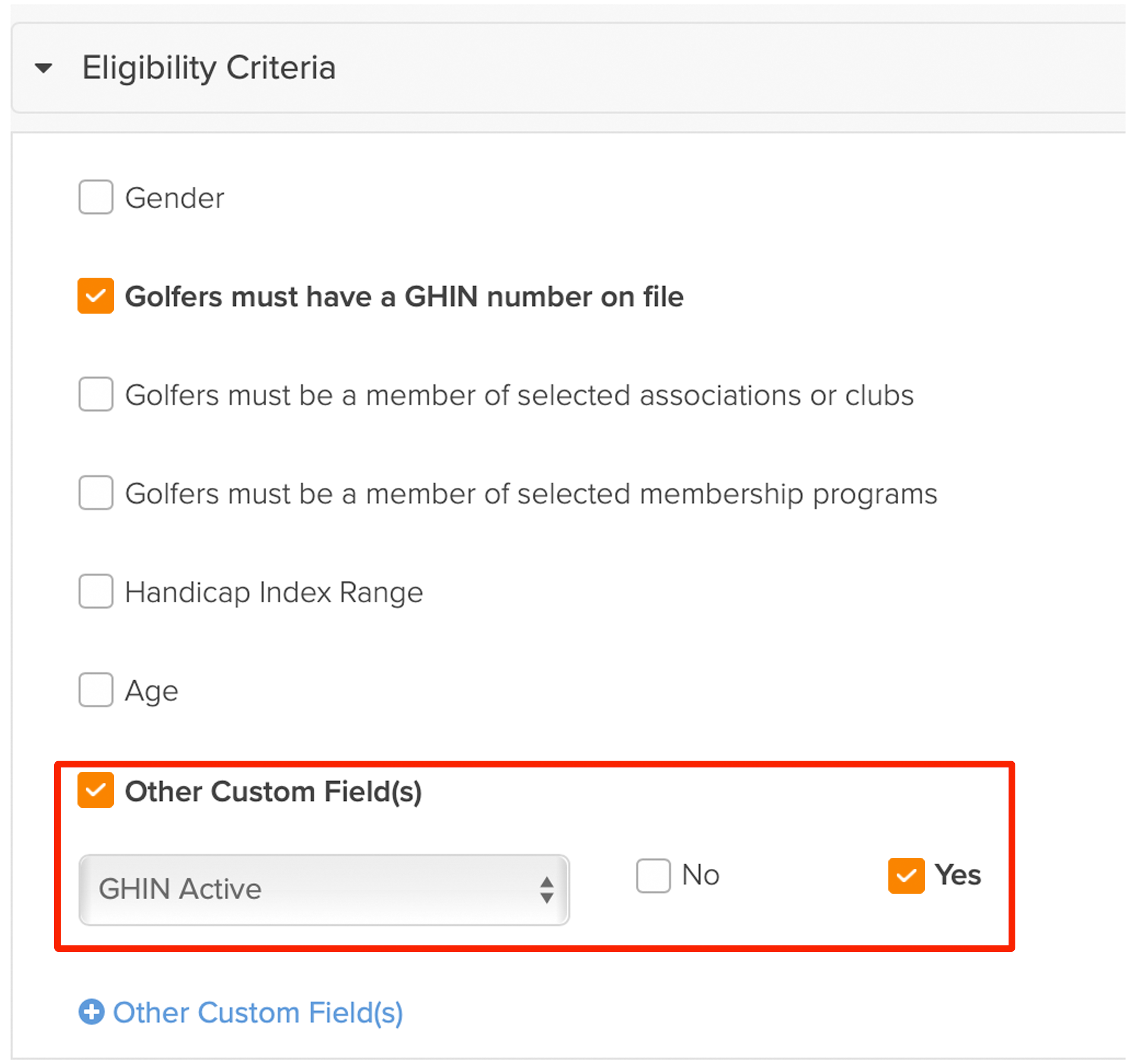Image resolution: width=1126 pixels, height=1064 pixels.
Task: Enable the Gender checkbox
Action: click(96, 197)
